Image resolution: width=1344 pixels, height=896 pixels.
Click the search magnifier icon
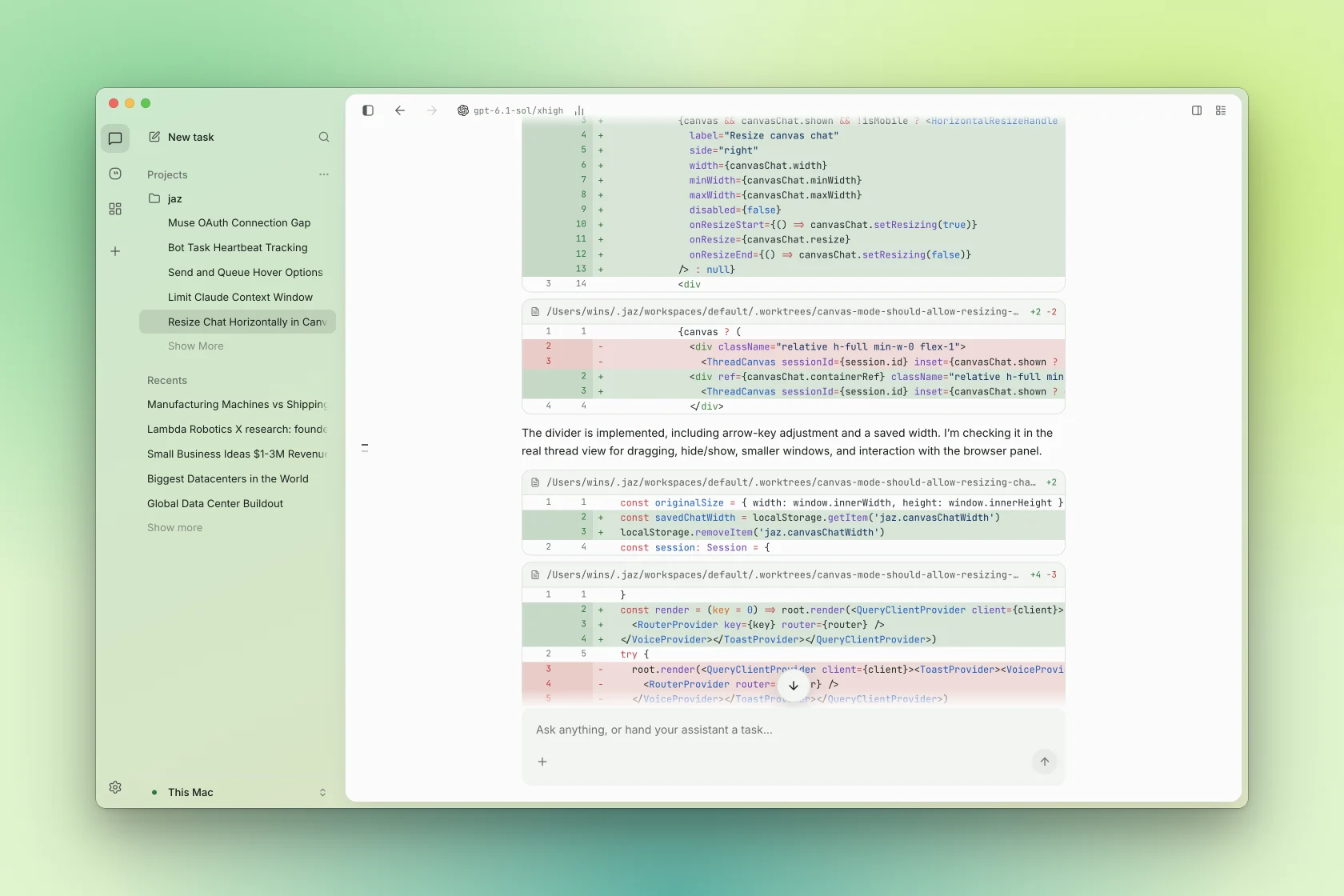pyautogui.click(x=324, y=137)
